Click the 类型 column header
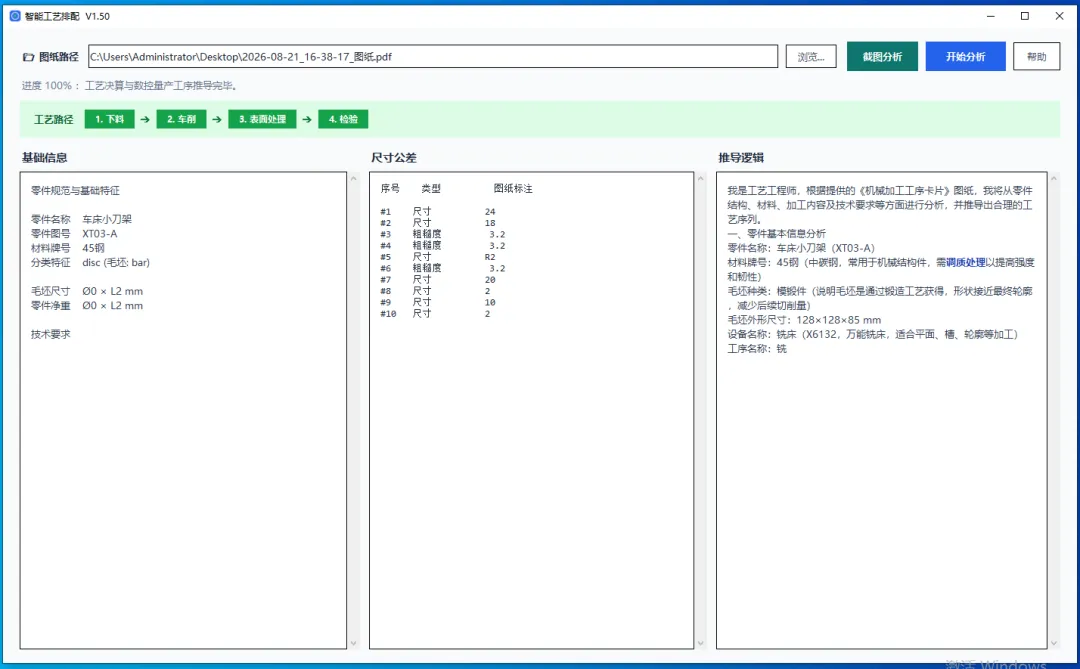This screenshot has width=1080, height=669. (x=431, y=188)
